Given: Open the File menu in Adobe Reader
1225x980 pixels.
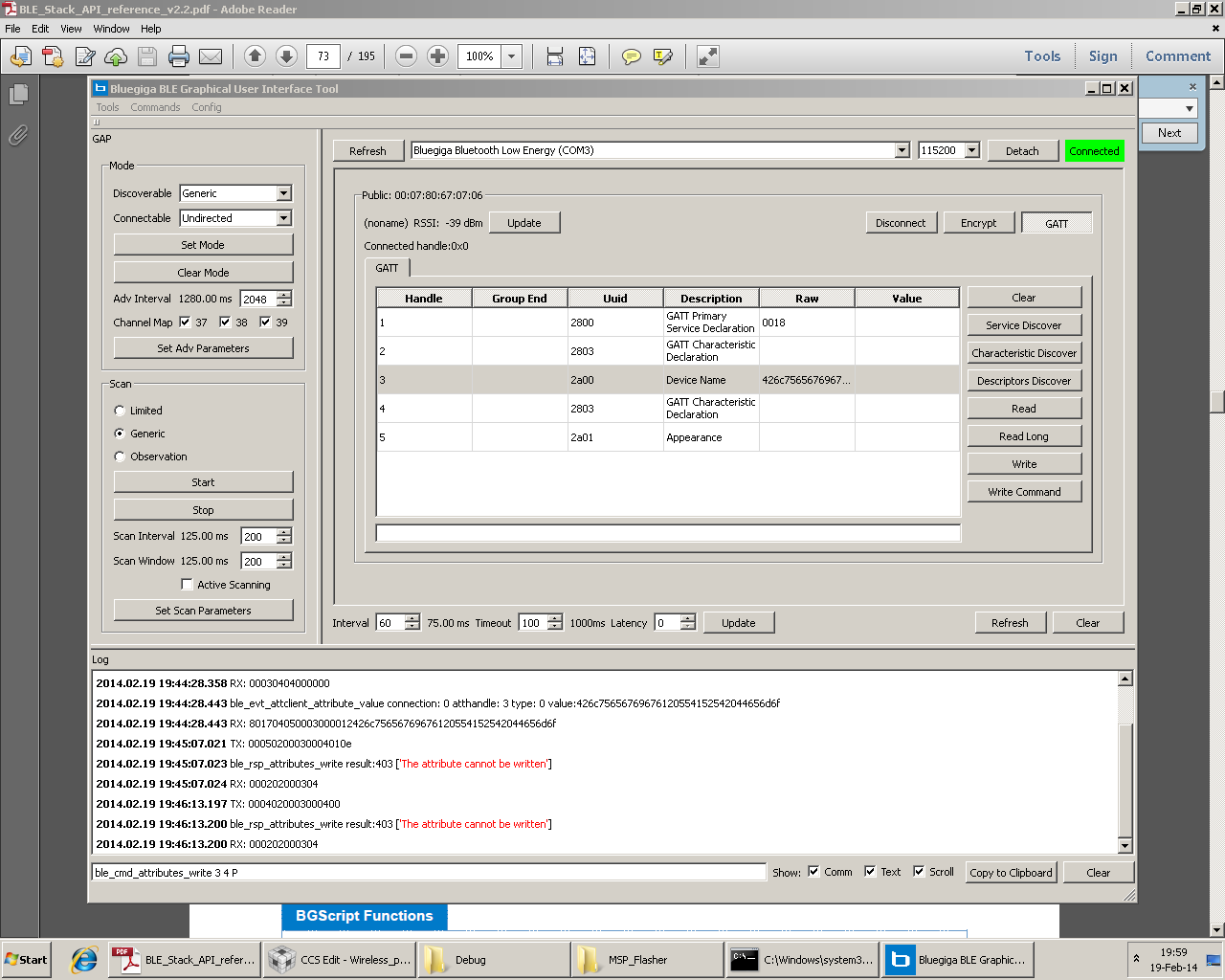Looking at the screenshot, I should pos(12,29).
